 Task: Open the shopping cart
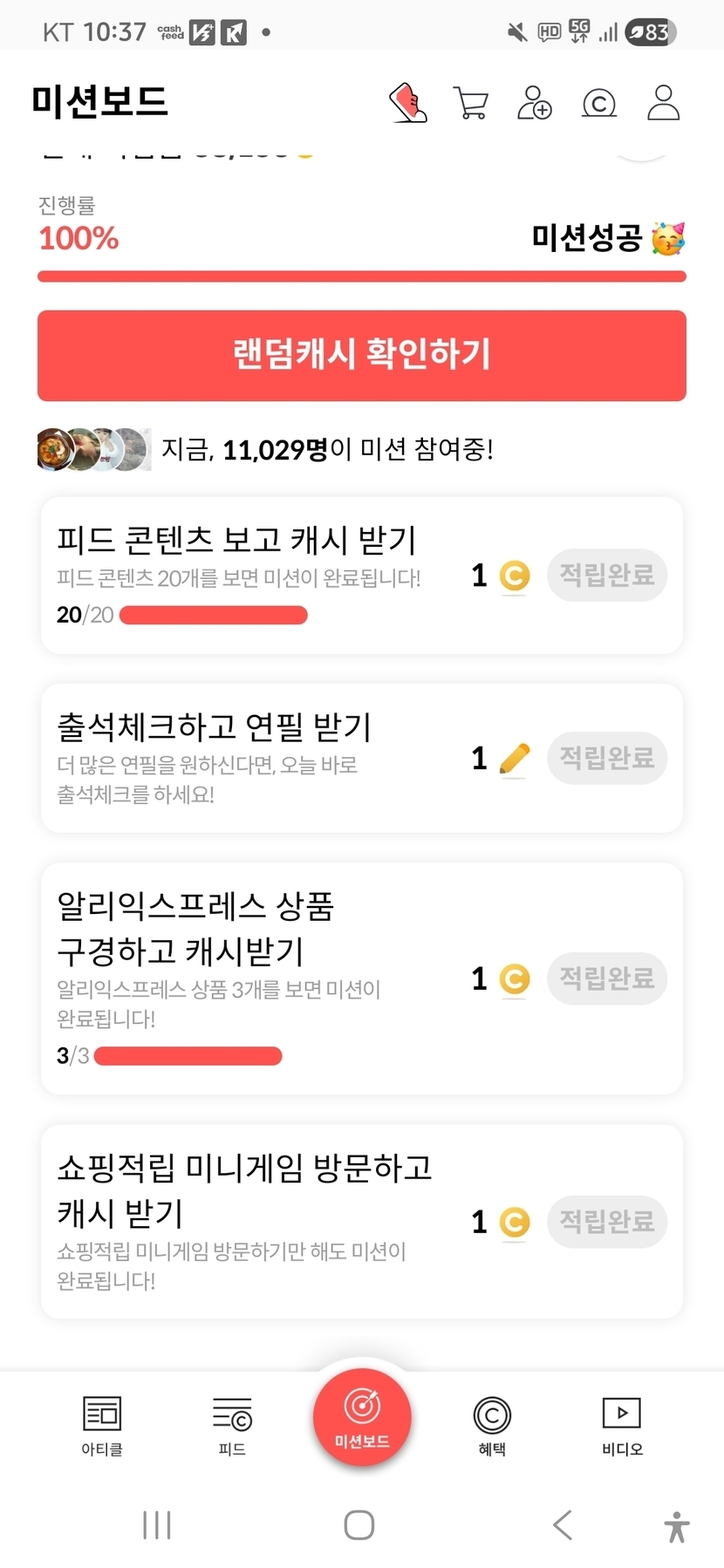(471, 103)
